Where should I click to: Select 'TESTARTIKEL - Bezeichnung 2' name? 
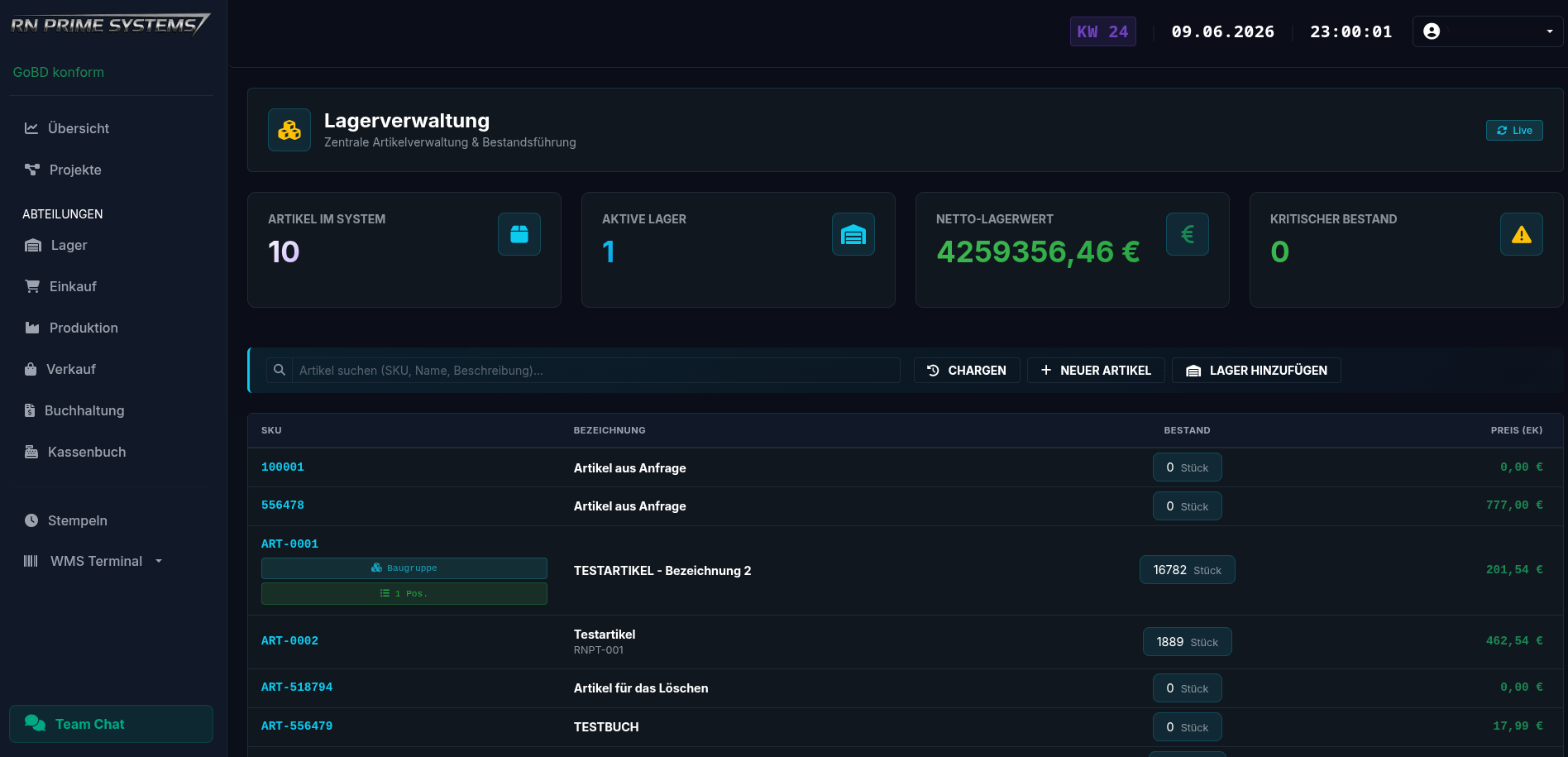662,570
